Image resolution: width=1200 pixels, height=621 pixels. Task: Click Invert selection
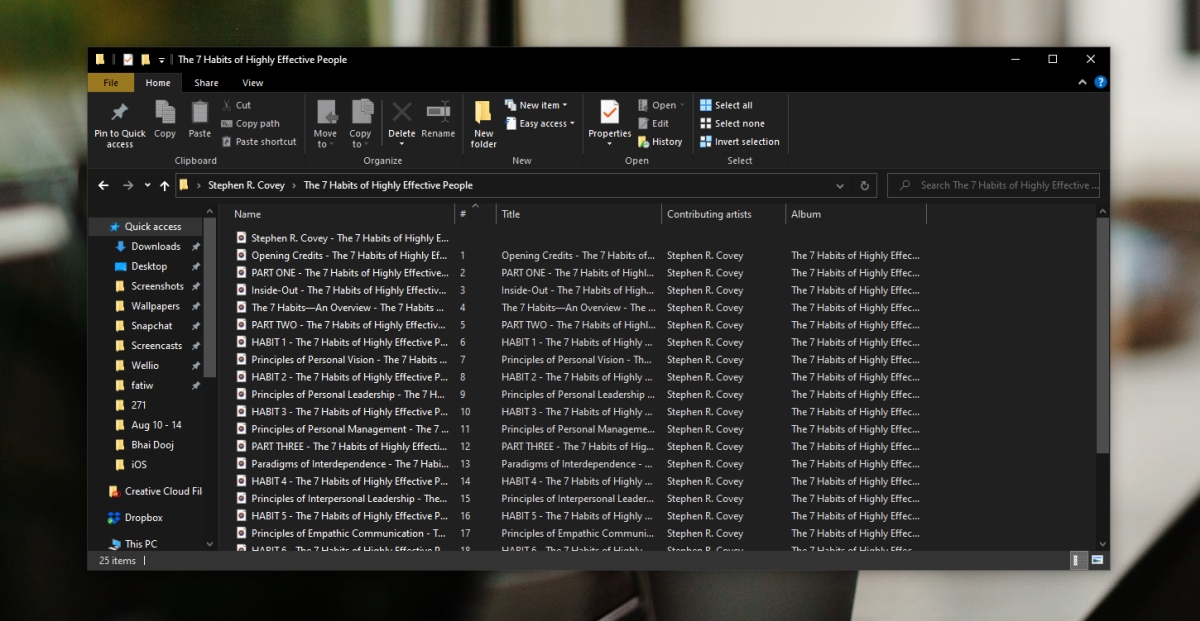(x=740, y=142)
